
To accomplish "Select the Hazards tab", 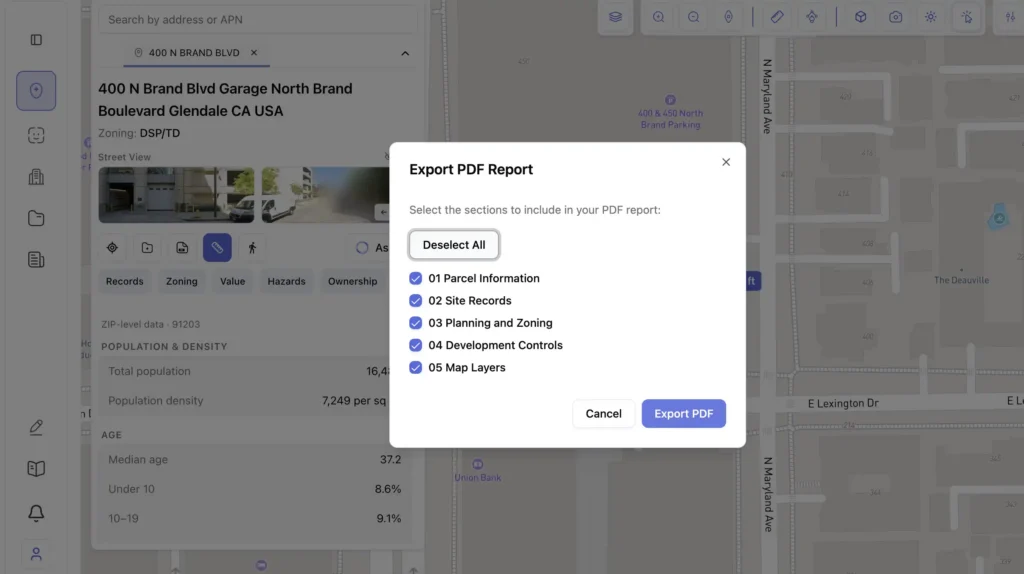I will click(x=286, y=282).
